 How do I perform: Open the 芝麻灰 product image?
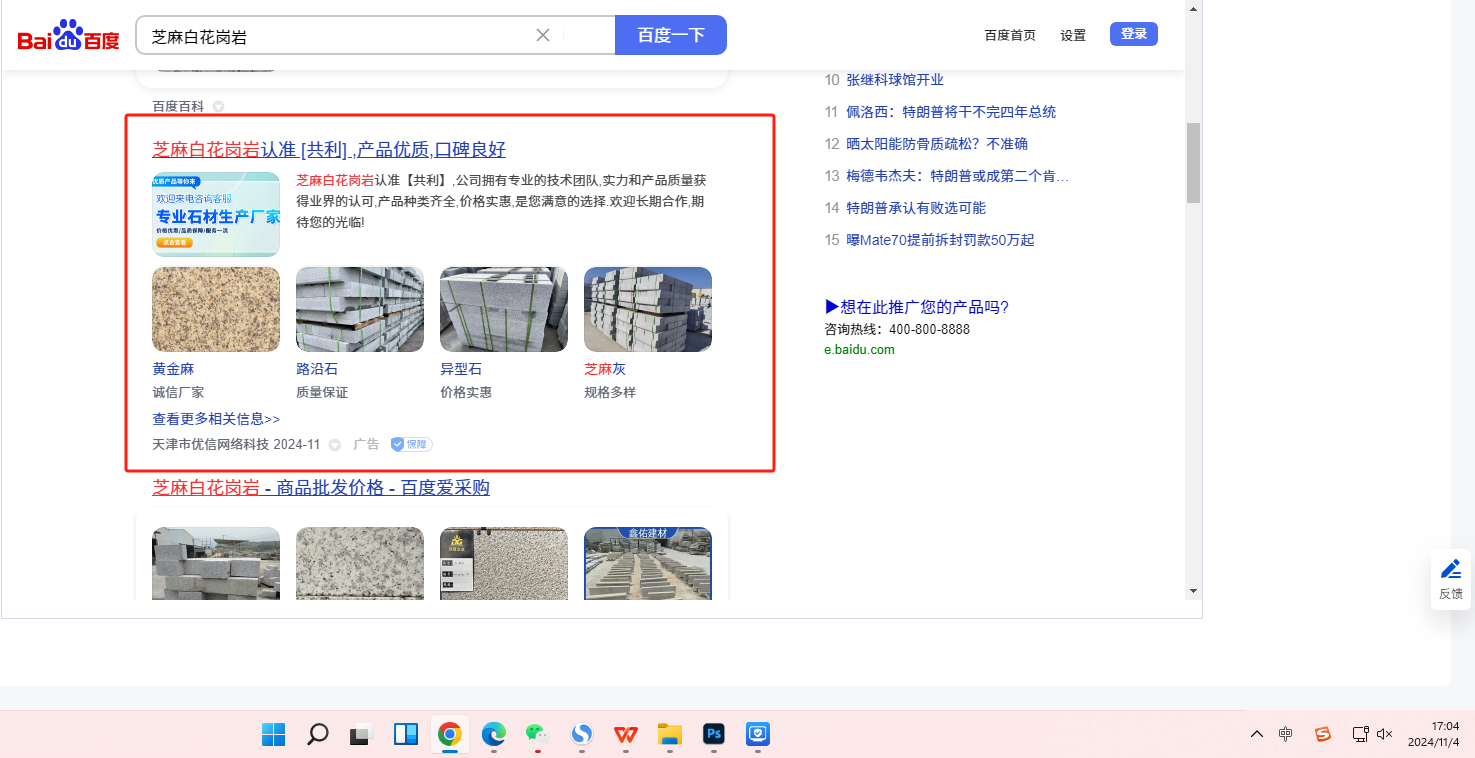coord(648,309)
